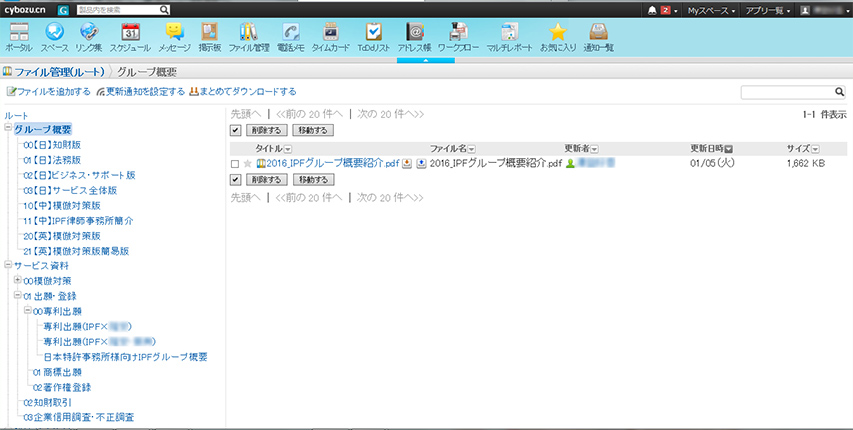Open the お気に入り star icon

coord(558,32)
